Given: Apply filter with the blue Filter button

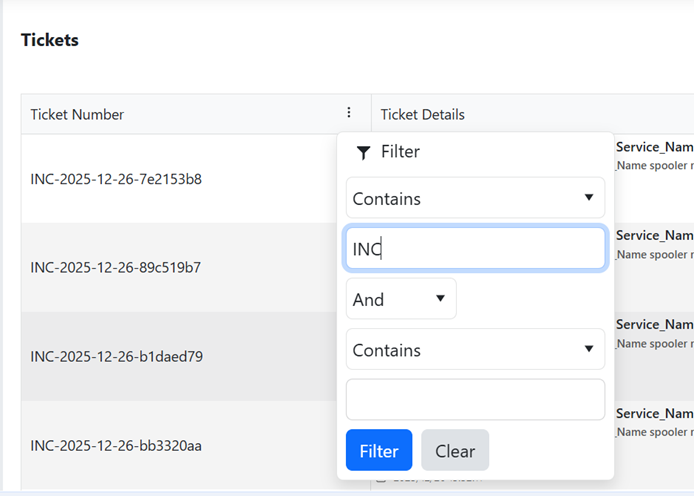Looking at the screenshot, I should coord(379,450).
